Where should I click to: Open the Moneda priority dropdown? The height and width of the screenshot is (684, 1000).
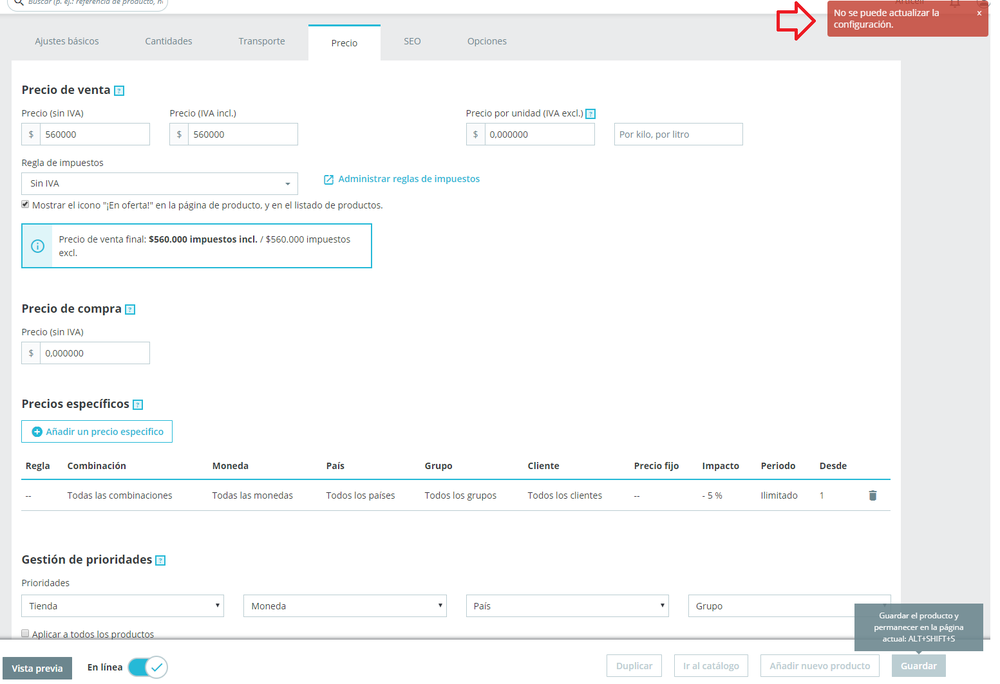tap(344, 606)
